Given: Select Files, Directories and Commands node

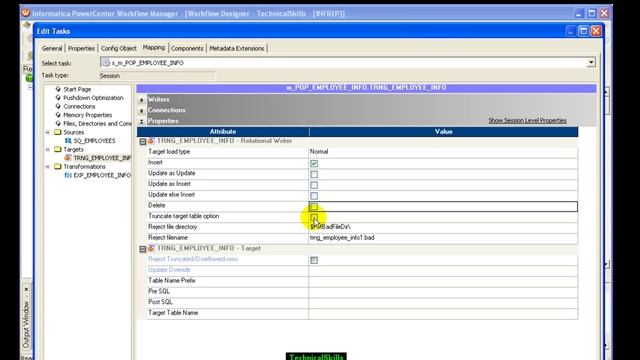Looking at the screenshot, I should point(97,123).
